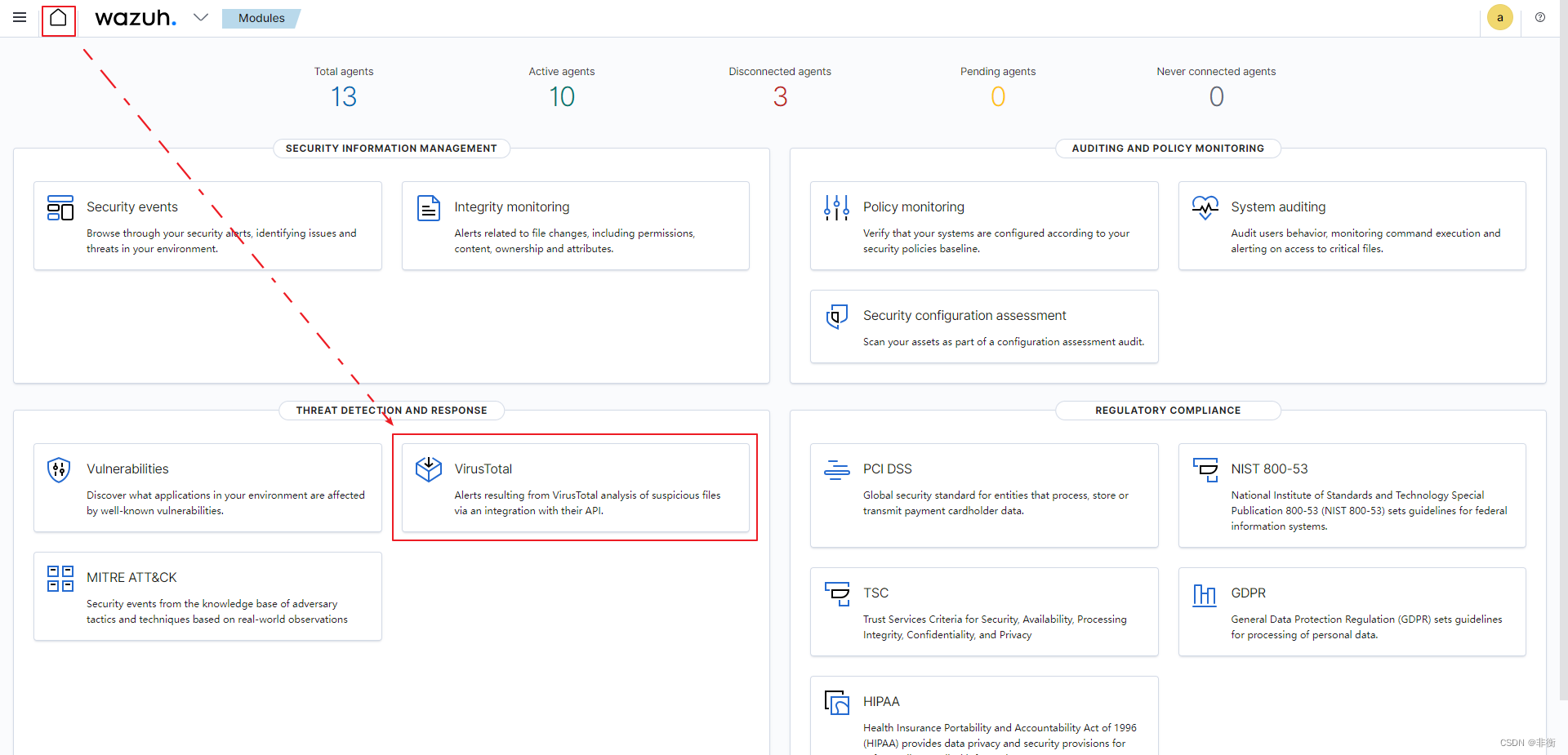This screenshot has height=755, width=1568.
Task: Click the Security Information Management heading
Action: pos(391,149)
